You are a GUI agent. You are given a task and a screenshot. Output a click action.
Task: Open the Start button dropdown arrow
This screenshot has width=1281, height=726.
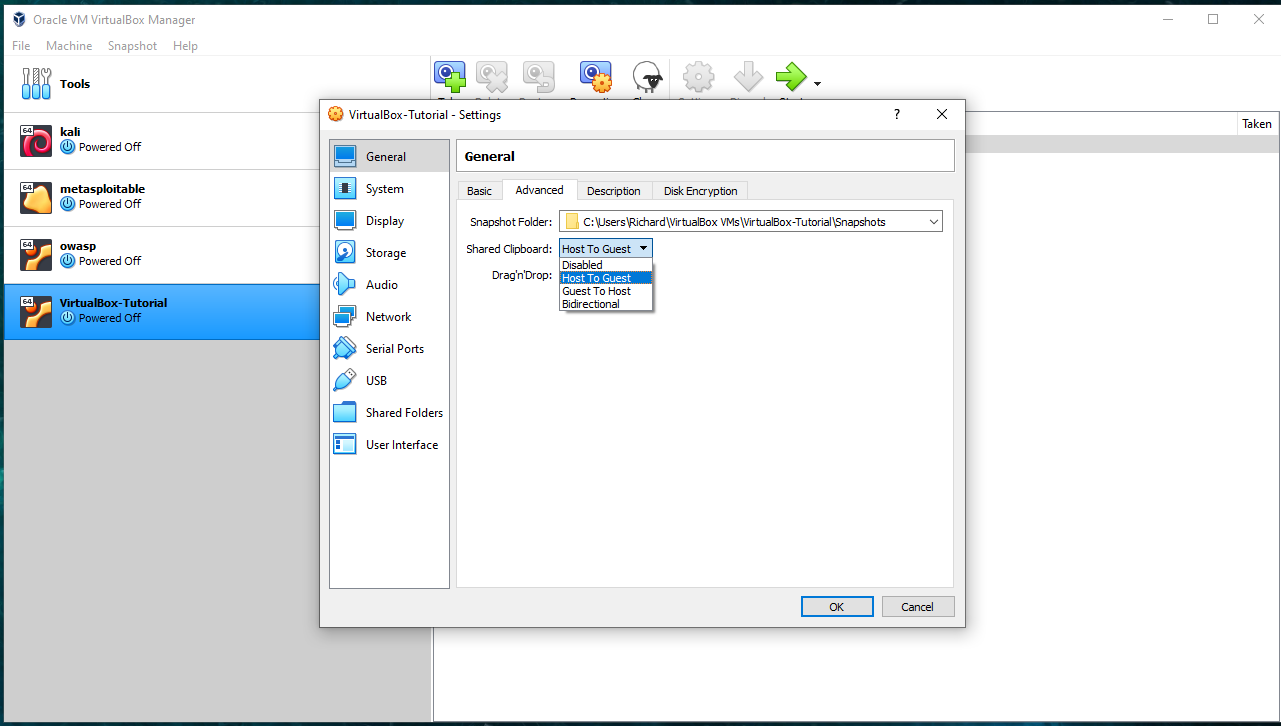coord(817,84)
